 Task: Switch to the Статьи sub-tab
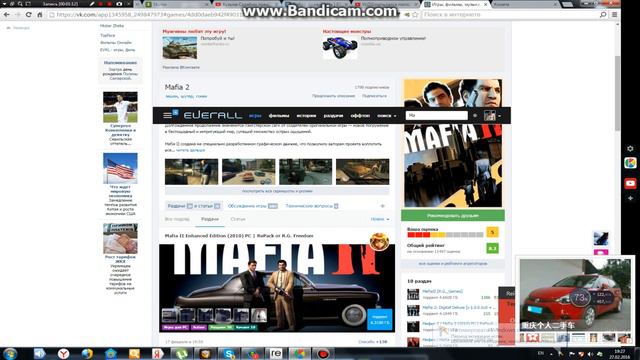coord(238,219)
